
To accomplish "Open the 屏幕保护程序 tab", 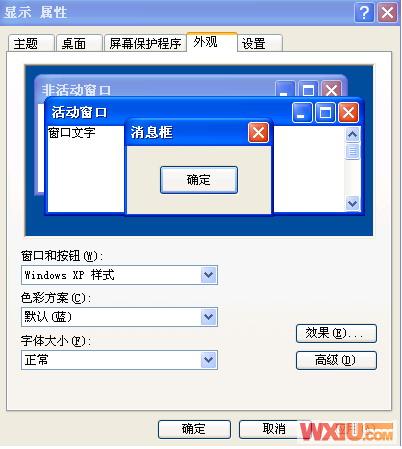I will [x=145, y=43].
